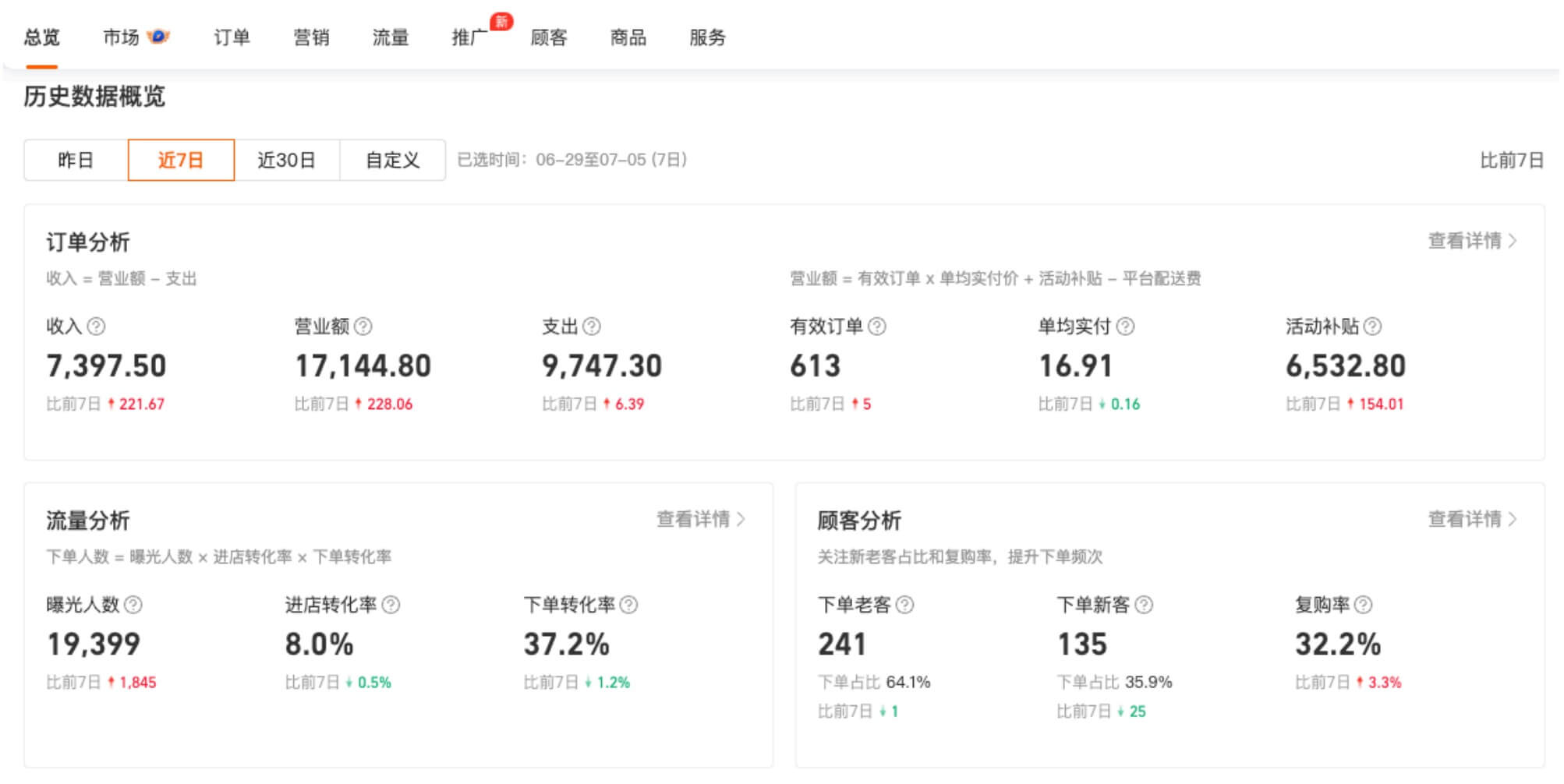Click the help icon next to 进店转化率
This screenshot has height=784, width=1564.
coord(391,605)
